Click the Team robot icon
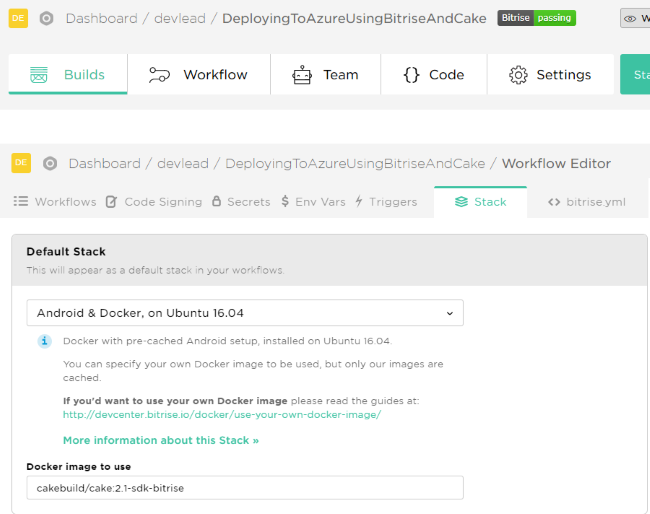The width and height of the screenshot is (650, 514). (x=302, y=75)
